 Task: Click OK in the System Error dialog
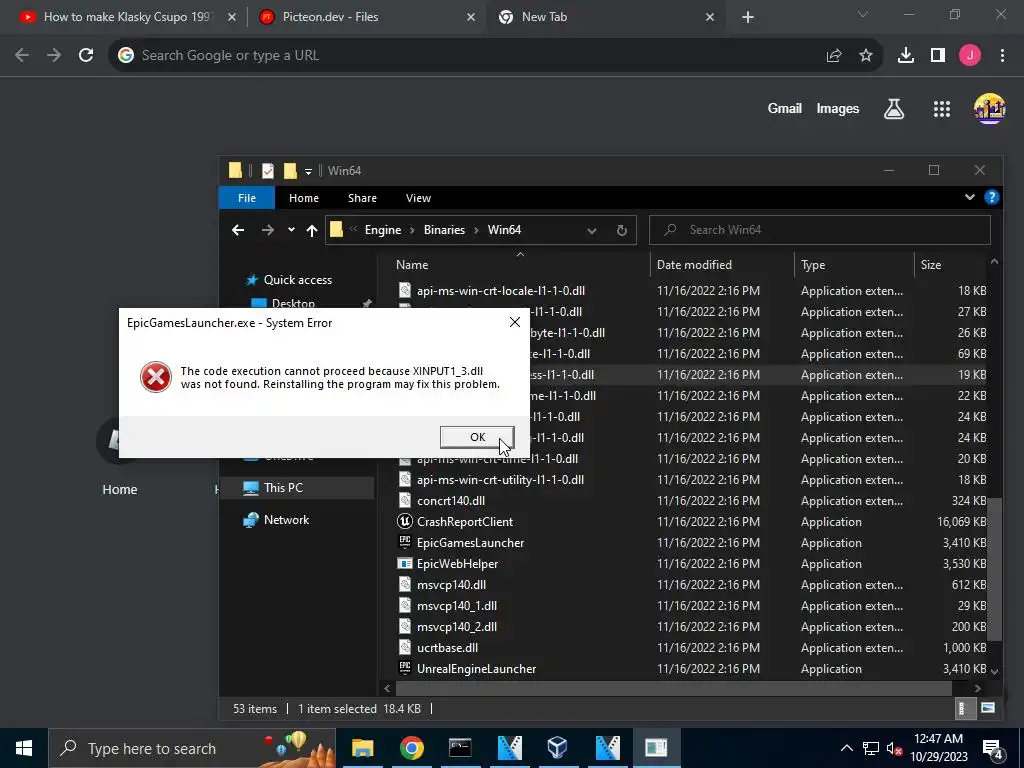tap(477, 437)
